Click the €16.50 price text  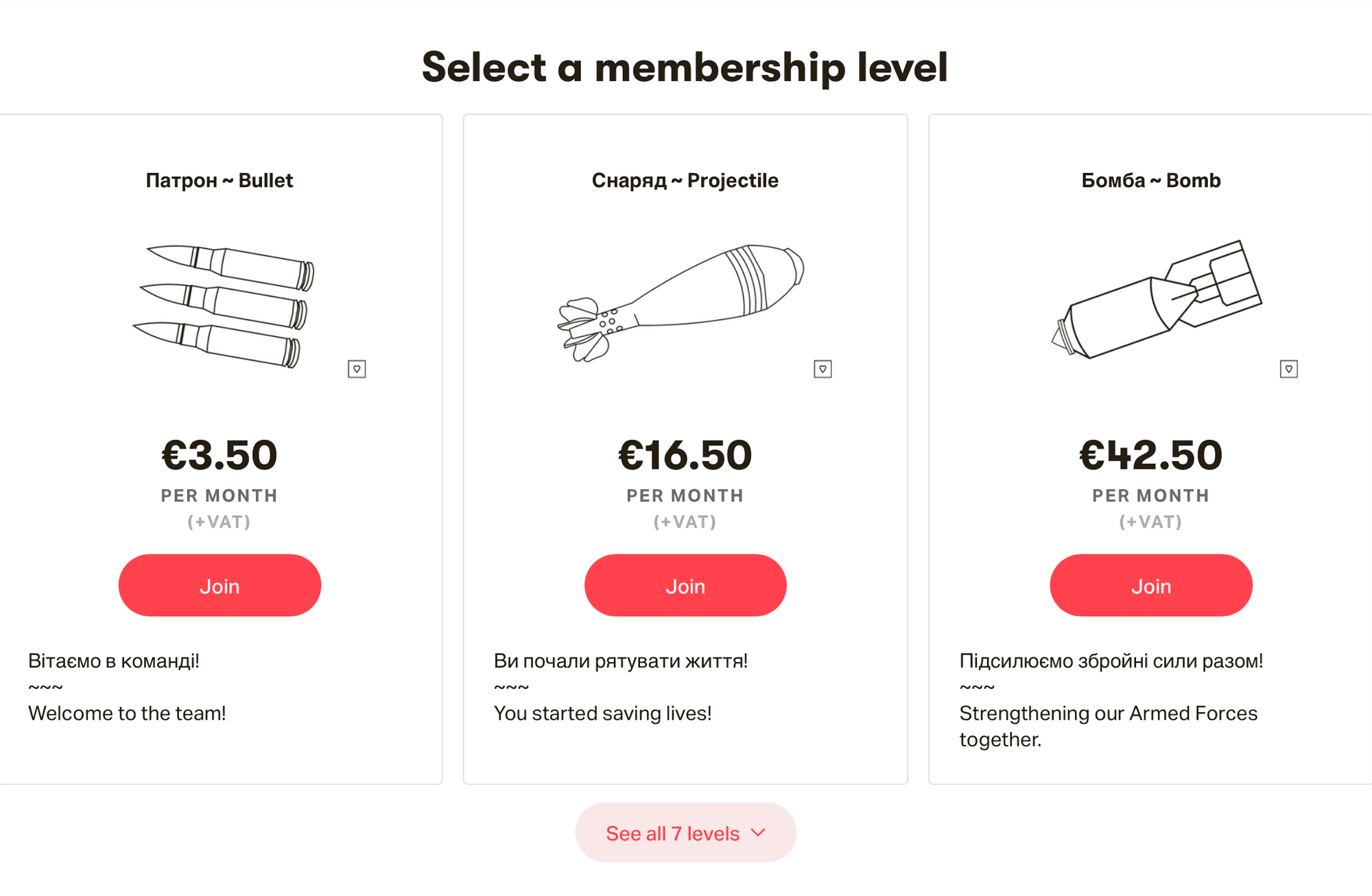685,455
